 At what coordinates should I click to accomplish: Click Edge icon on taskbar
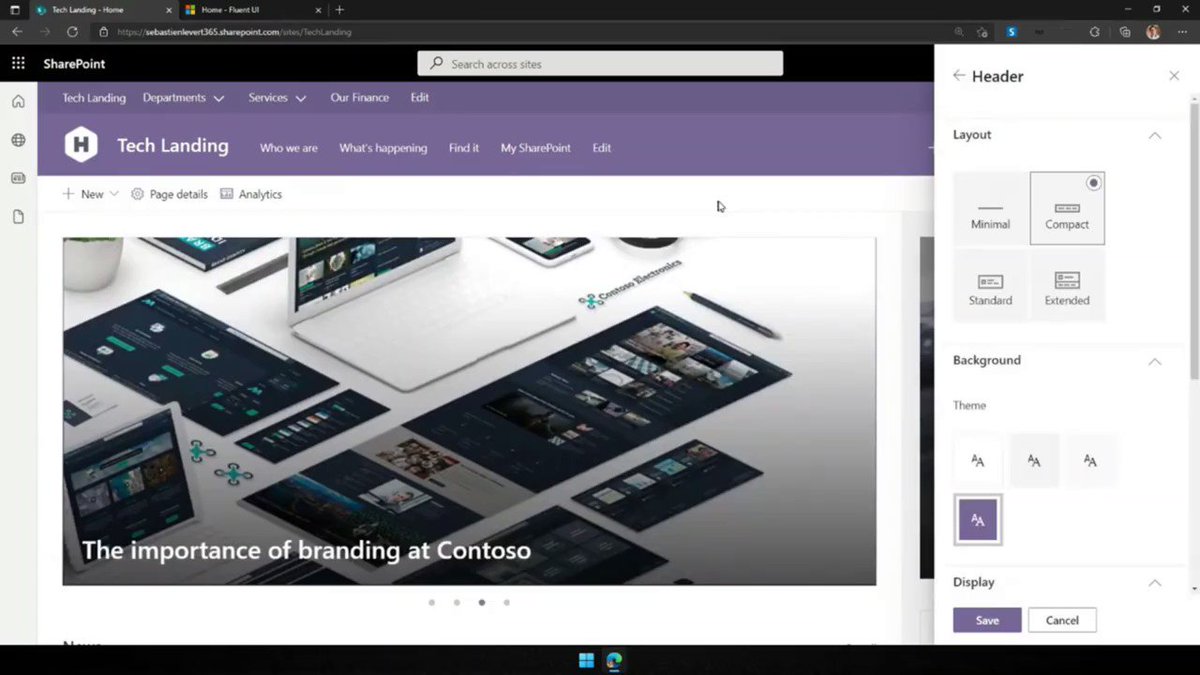[x=614, y=660]
